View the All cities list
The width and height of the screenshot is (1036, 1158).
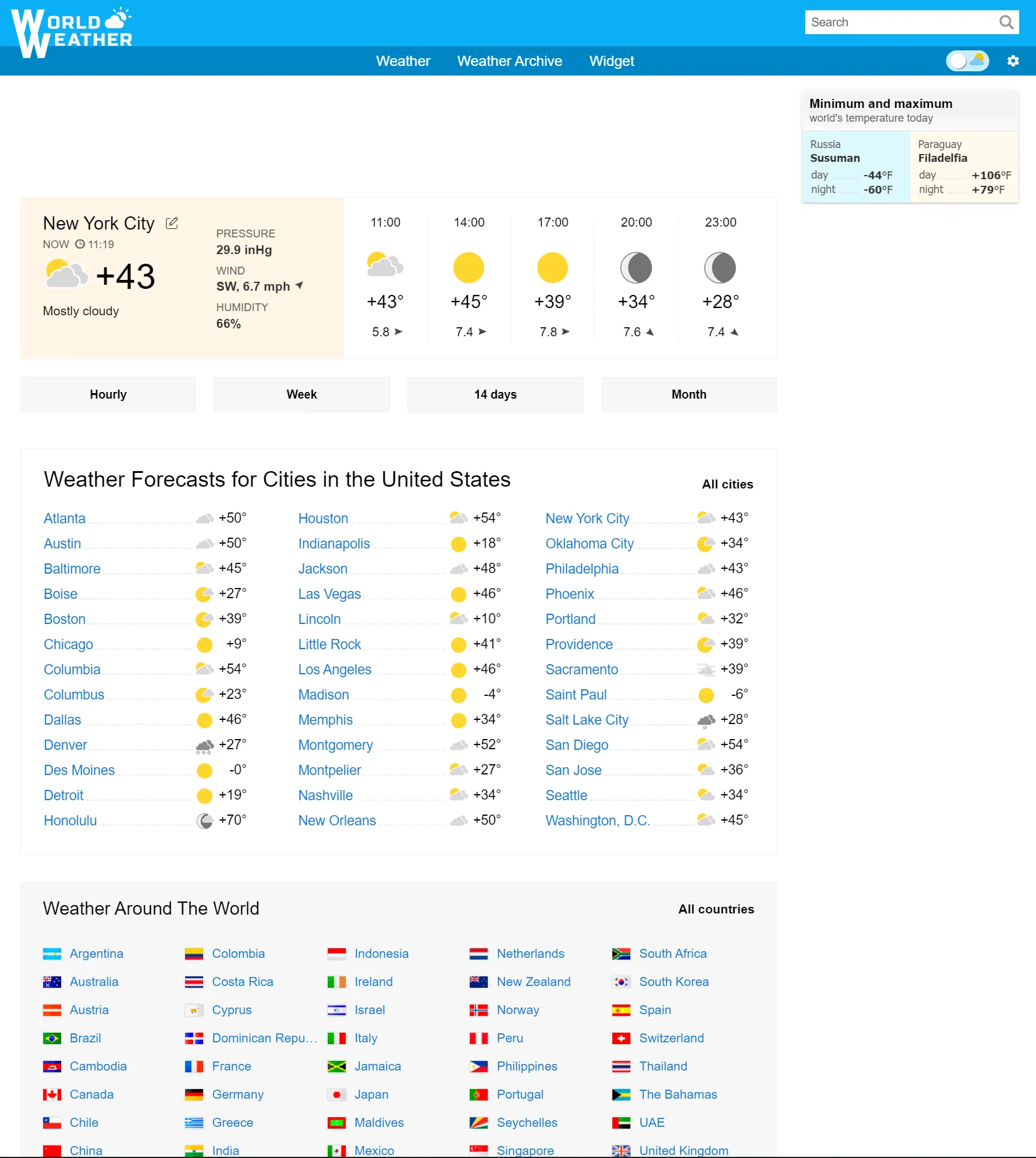tap(727, 484)
